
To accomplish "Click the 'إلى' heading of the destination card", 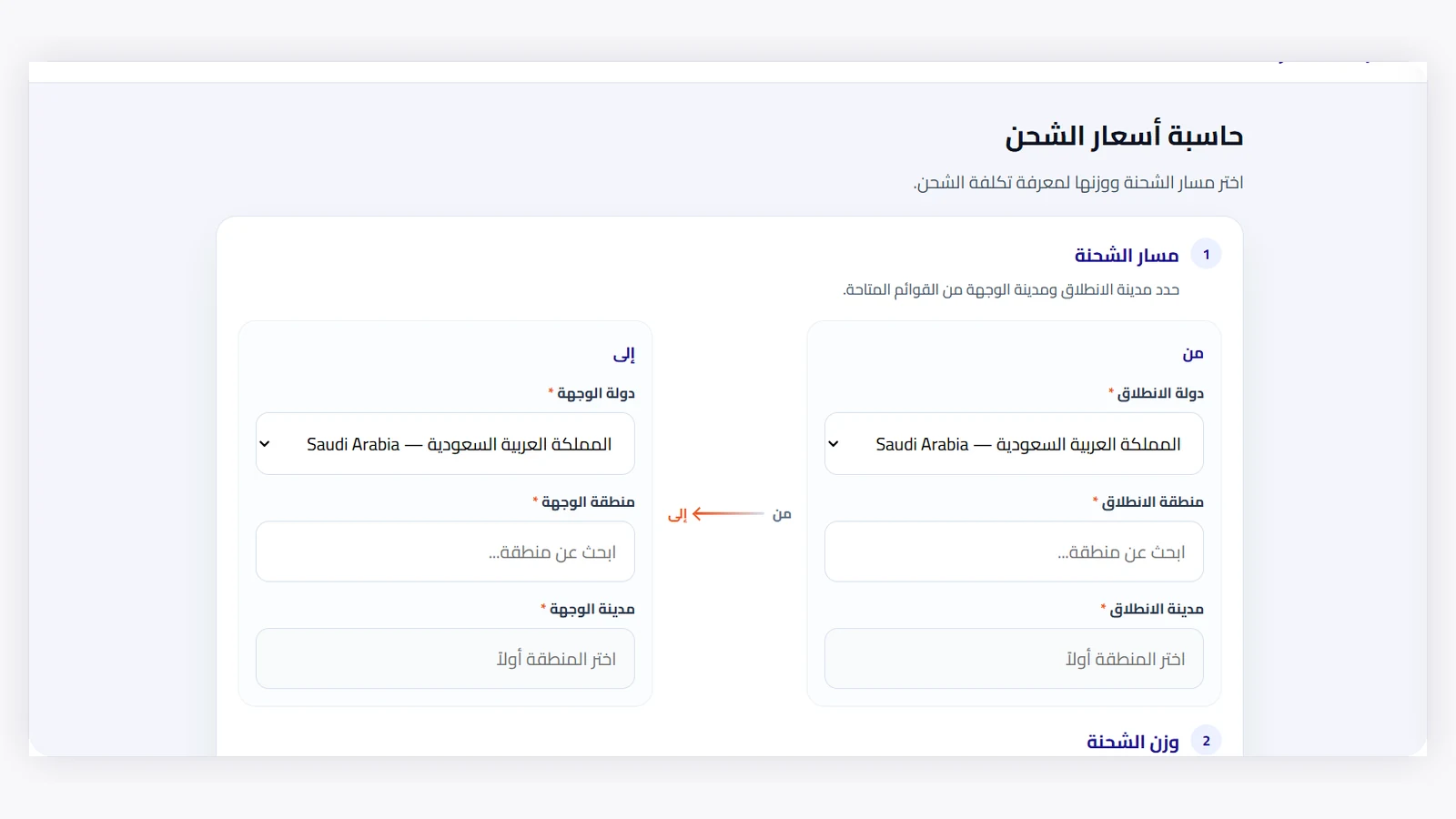I will point(624,354).
